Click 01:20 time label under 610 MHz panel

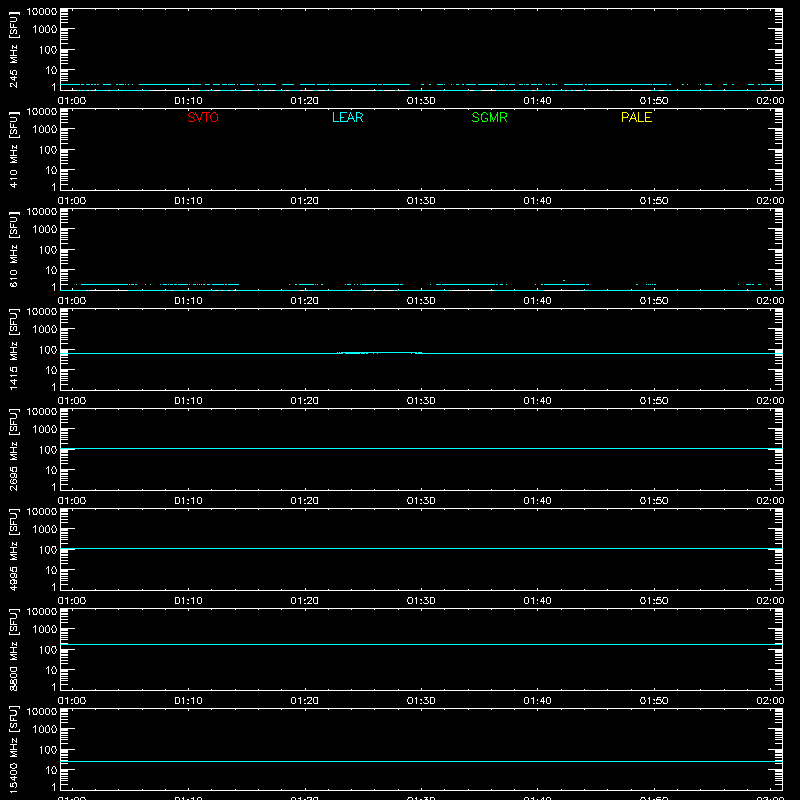305,301
